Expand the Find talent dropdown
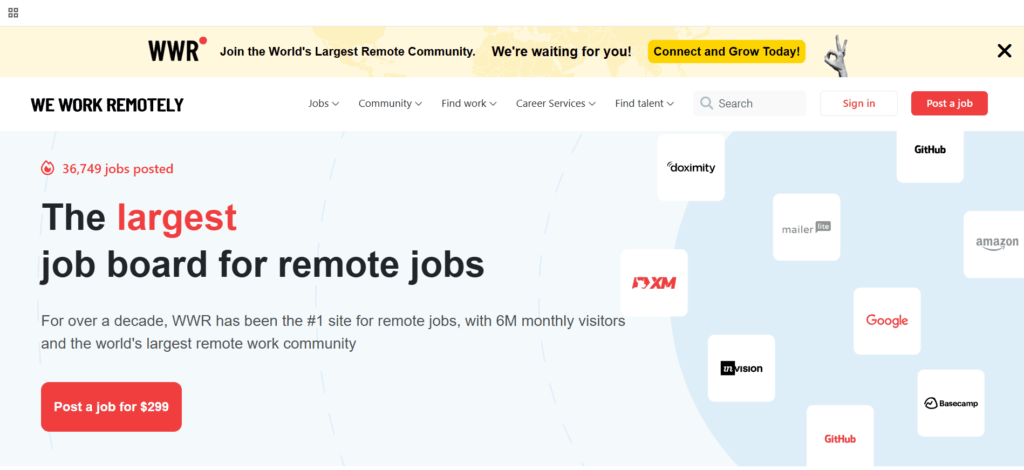This screenshot has width=1024, height=470. (644, 103)
